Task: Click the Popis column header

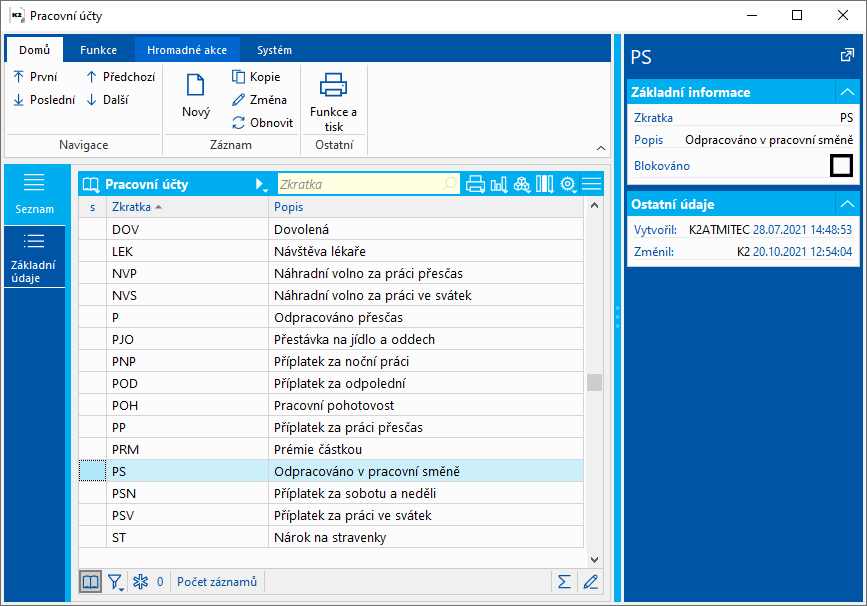Action: (x=426, y=207)
